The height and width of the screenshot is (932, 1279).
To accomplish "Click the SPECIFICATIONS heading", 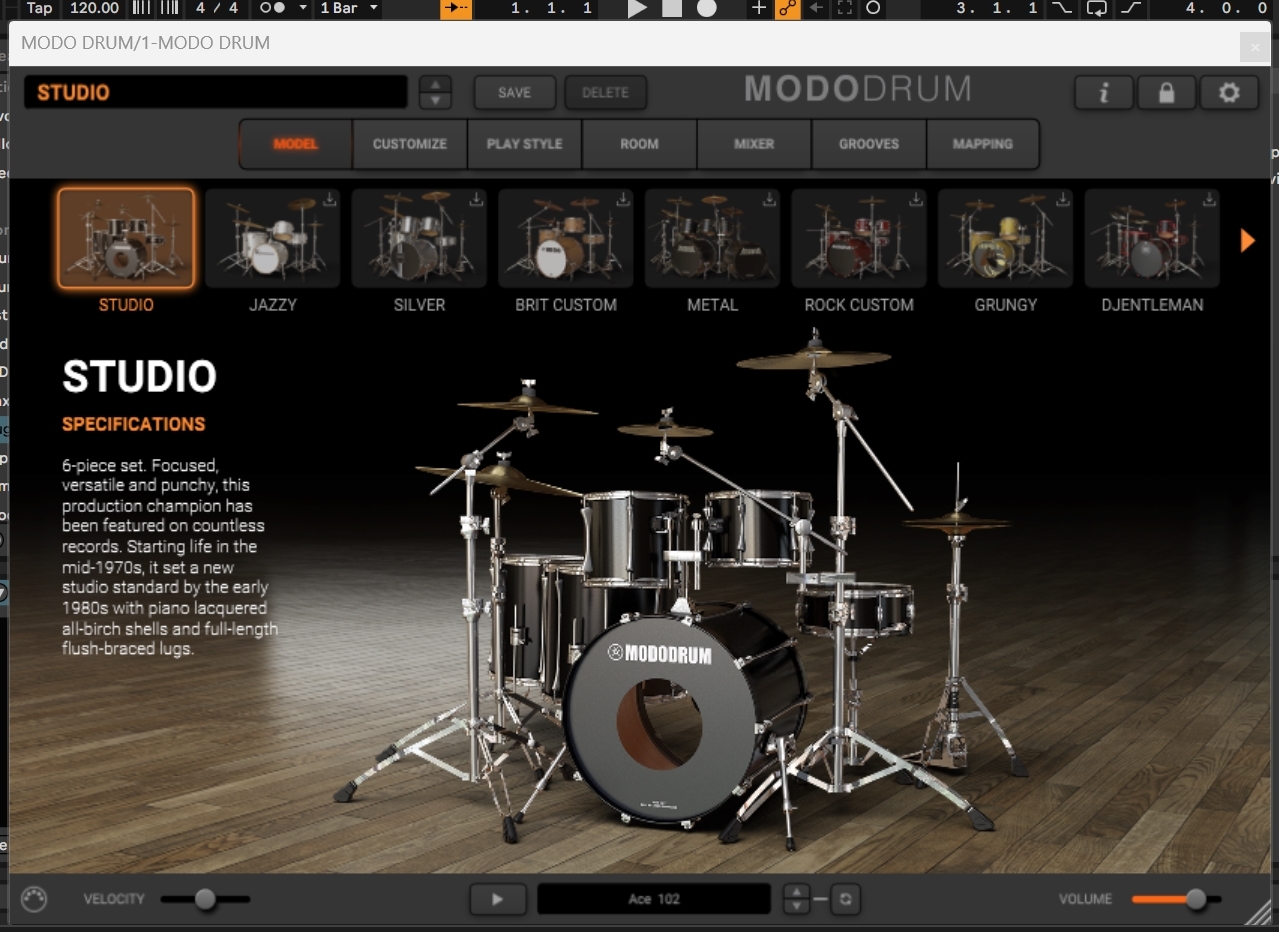I will (134, 424).
